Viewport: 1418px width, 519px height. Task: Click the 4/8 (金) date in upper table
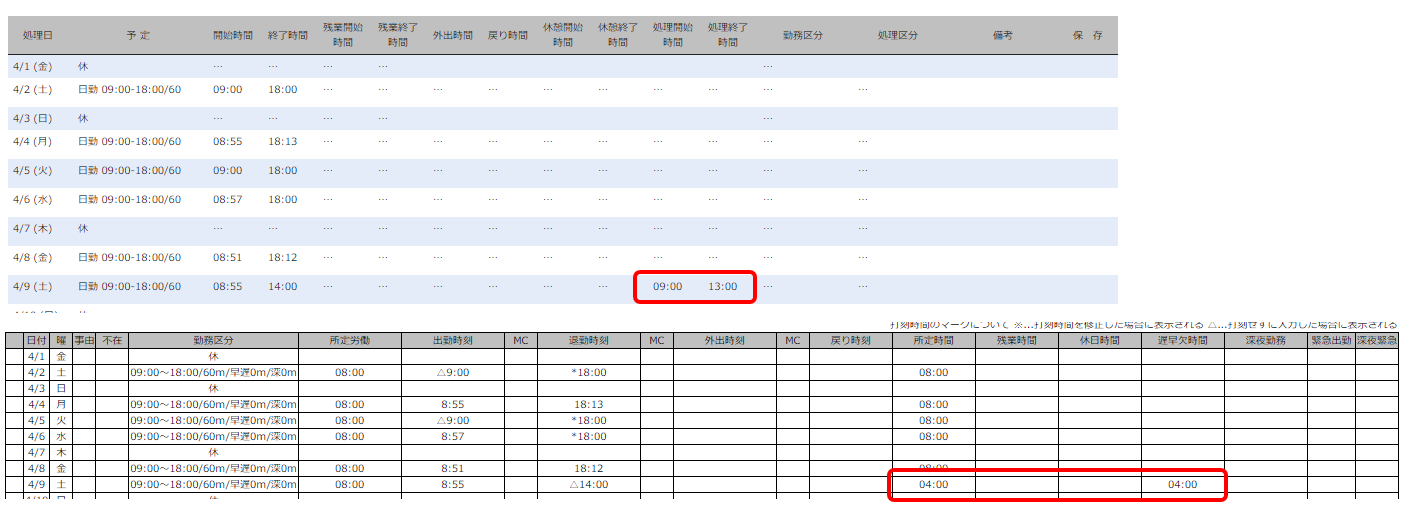click(31, 258)
